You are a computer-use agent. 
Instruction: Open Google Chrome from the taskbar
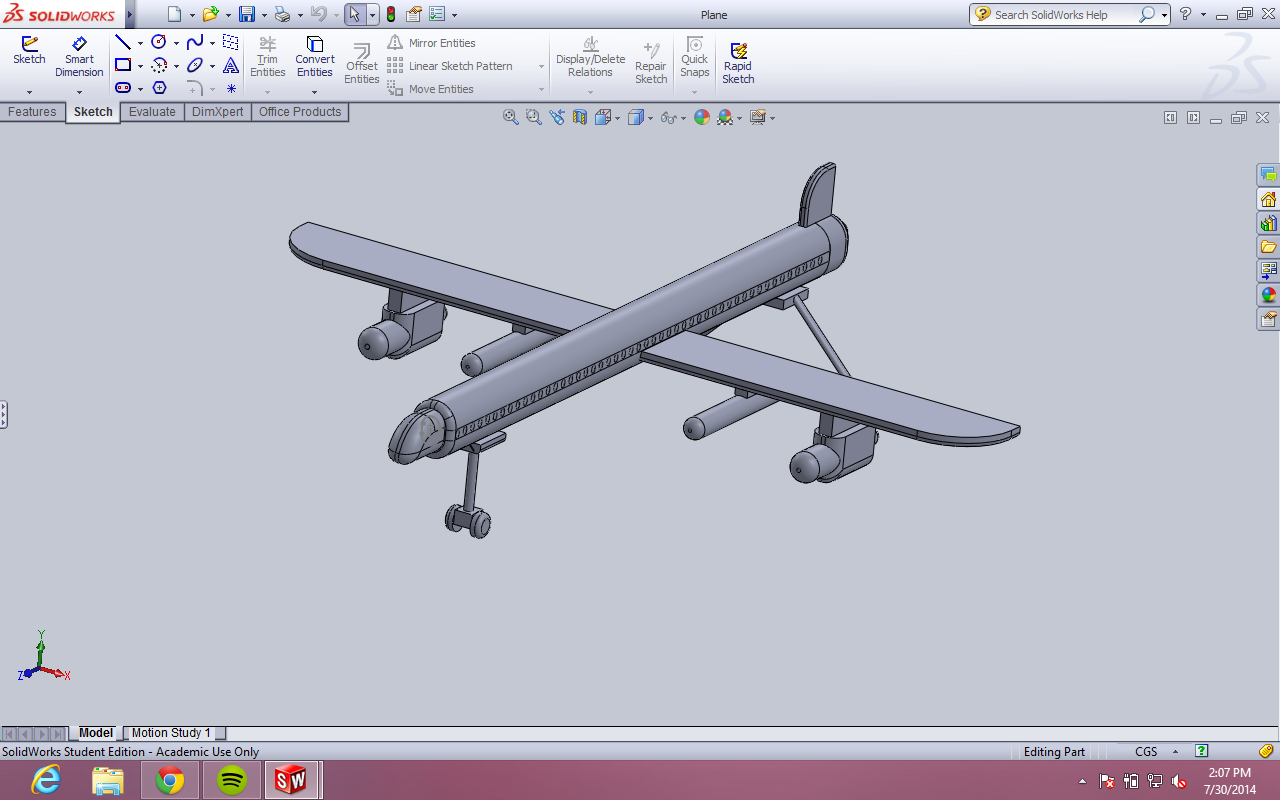point(170,780)
